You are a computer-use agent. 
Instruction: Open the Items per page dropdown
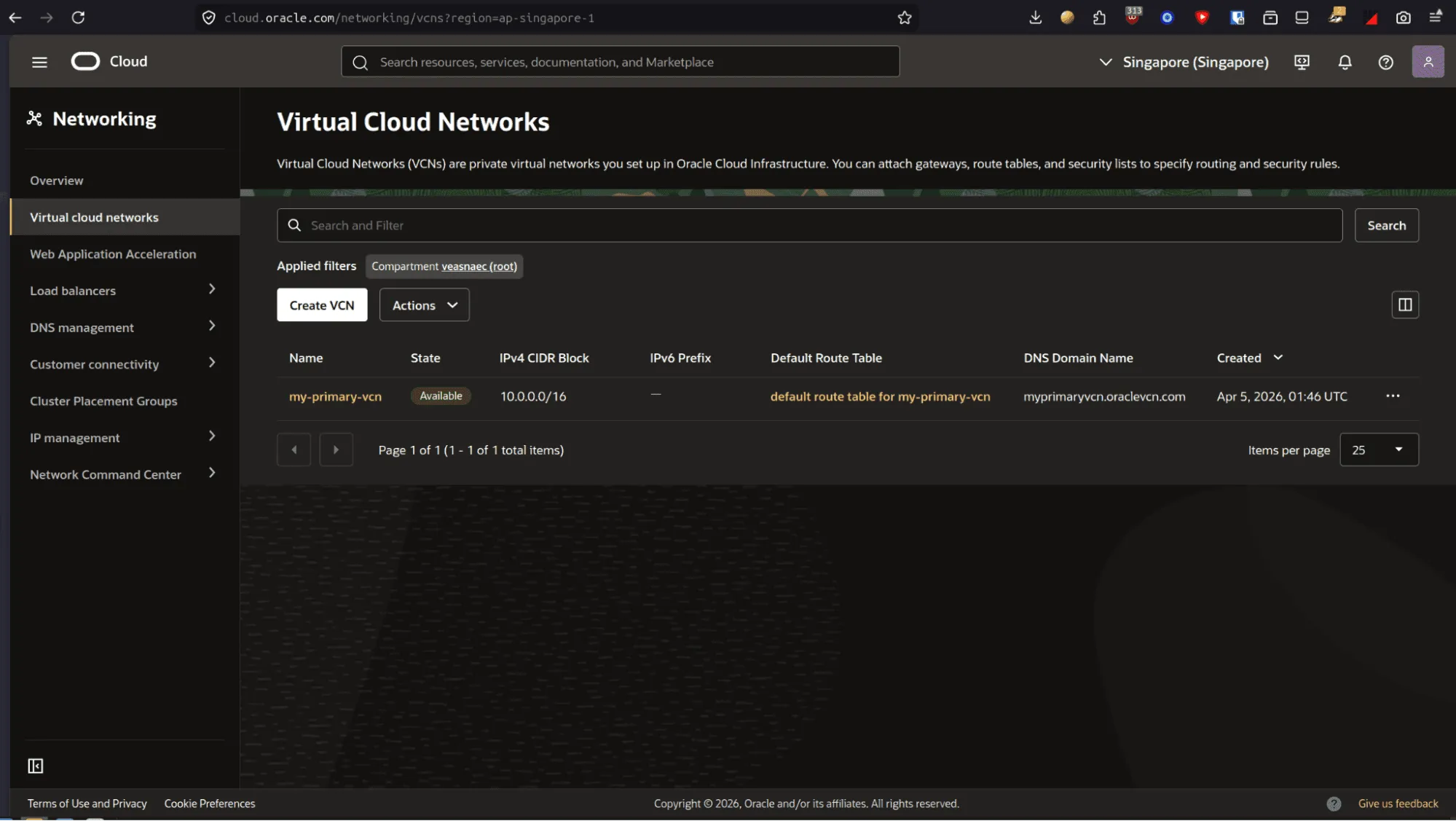1379,449
